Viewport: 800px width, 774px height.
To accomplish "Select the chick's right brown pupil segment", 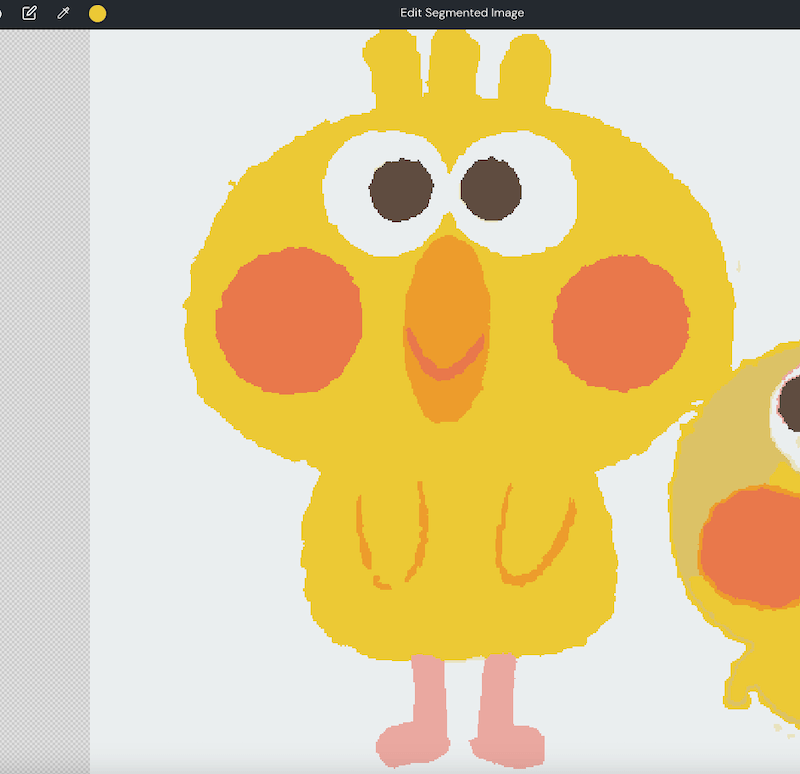I will 491,187.
